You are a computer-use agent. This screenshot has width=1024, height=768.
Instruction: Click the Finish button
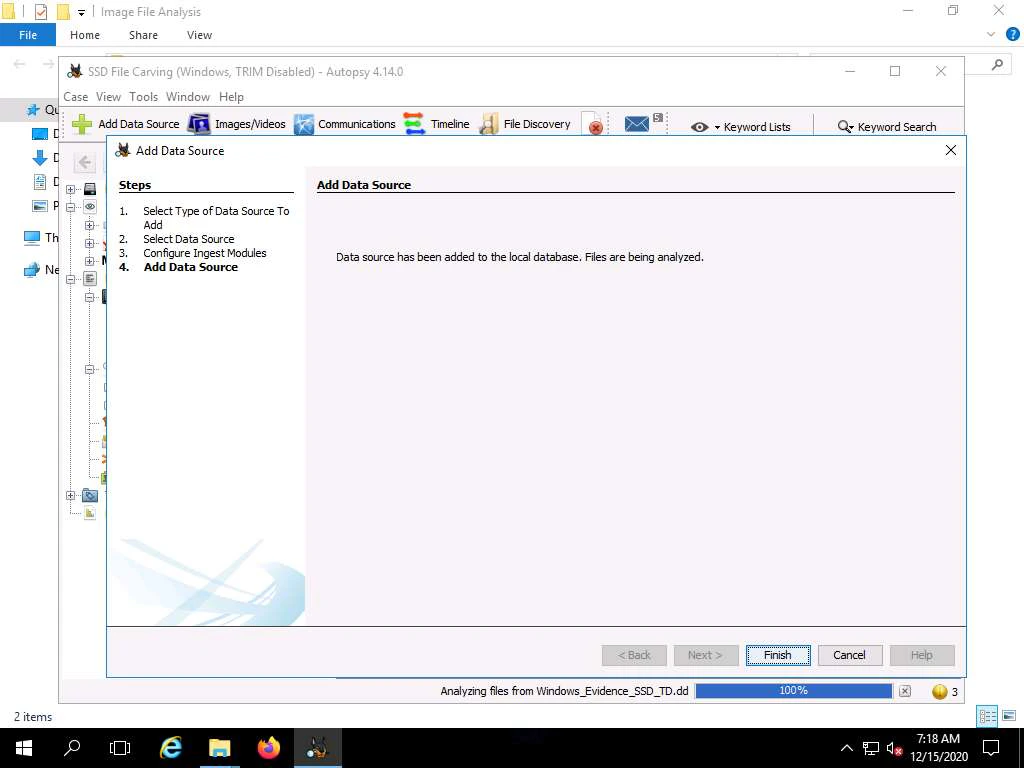778,655
